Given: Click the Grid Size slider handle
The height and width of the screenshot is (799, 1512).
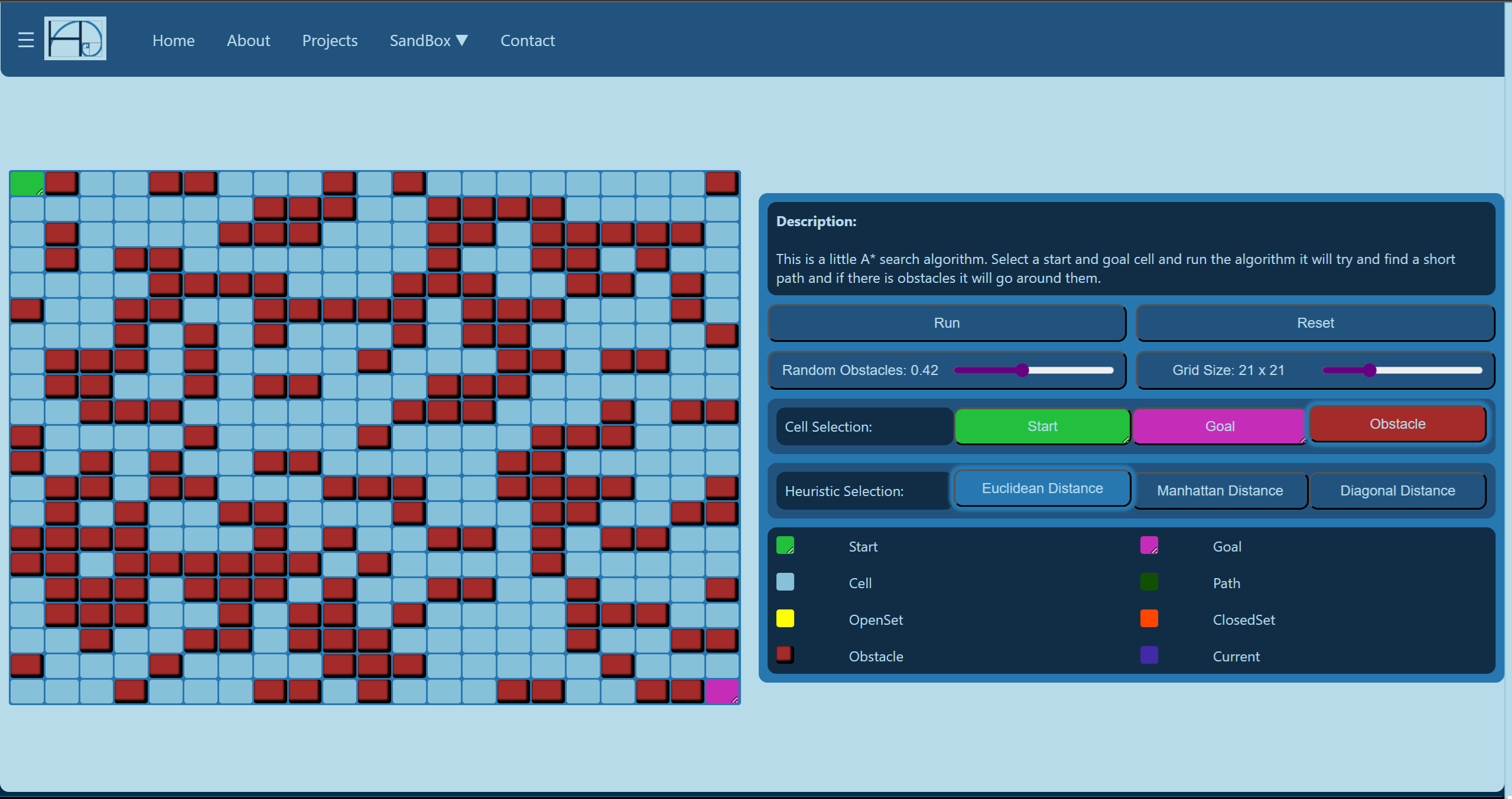Looking at the screenshot, I should tap(1369, 370).
